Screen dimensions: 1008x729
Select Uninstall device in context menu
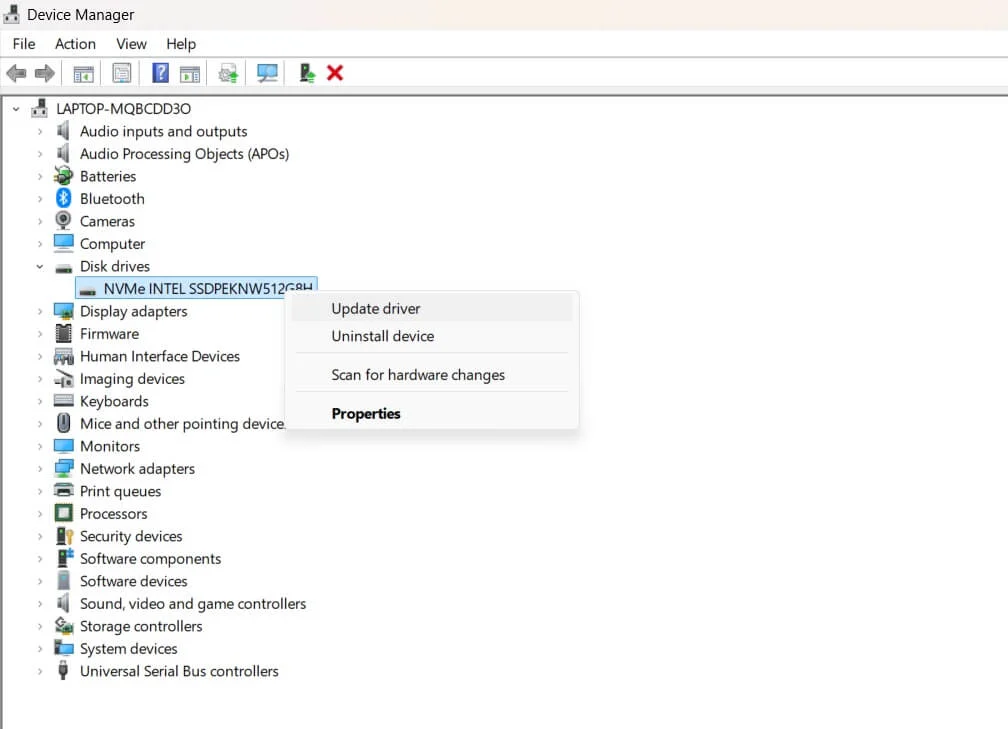click(x=382, y=337)
